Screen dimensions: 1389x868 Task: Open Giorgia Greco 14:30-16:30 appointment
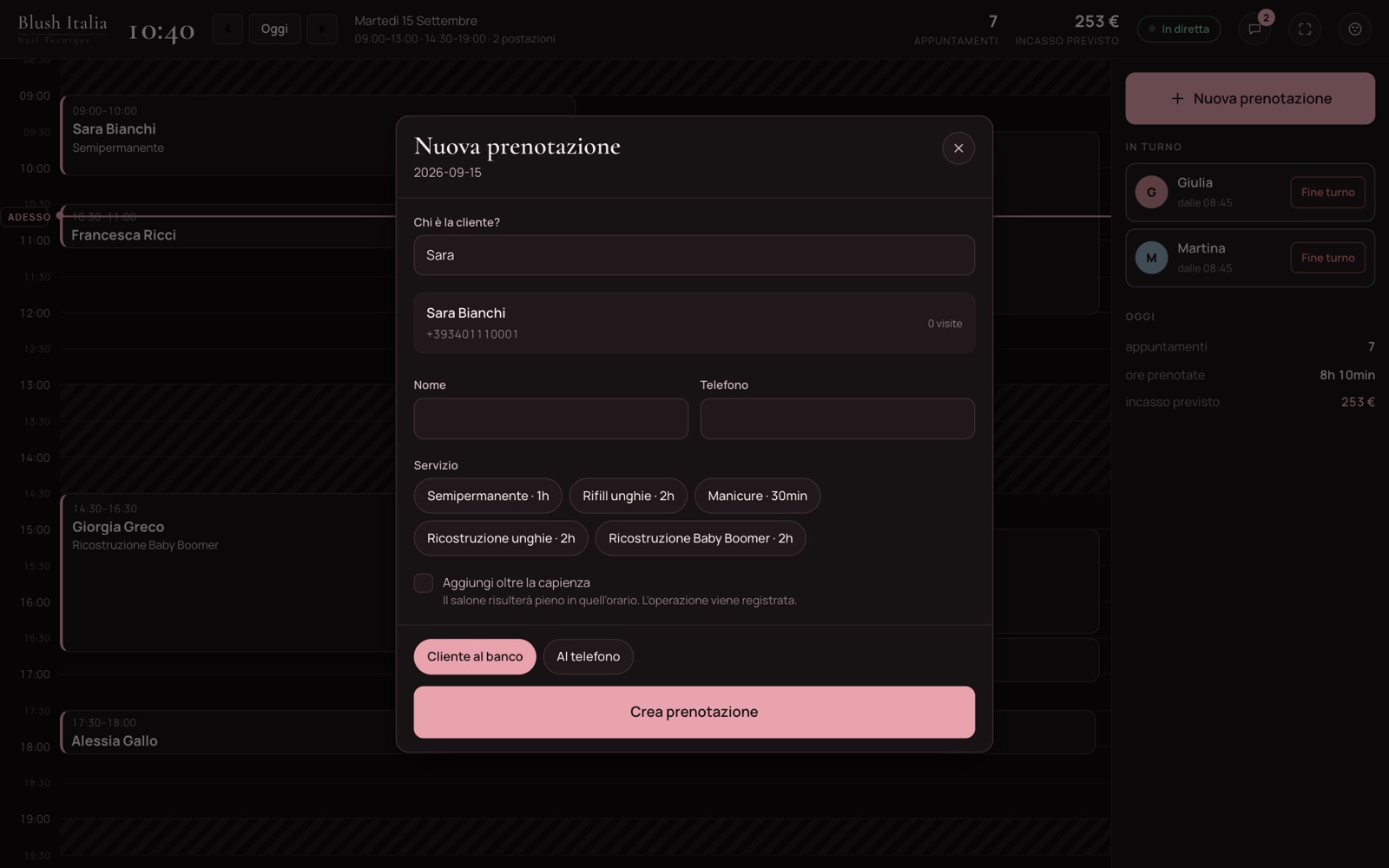pos(228,573)
